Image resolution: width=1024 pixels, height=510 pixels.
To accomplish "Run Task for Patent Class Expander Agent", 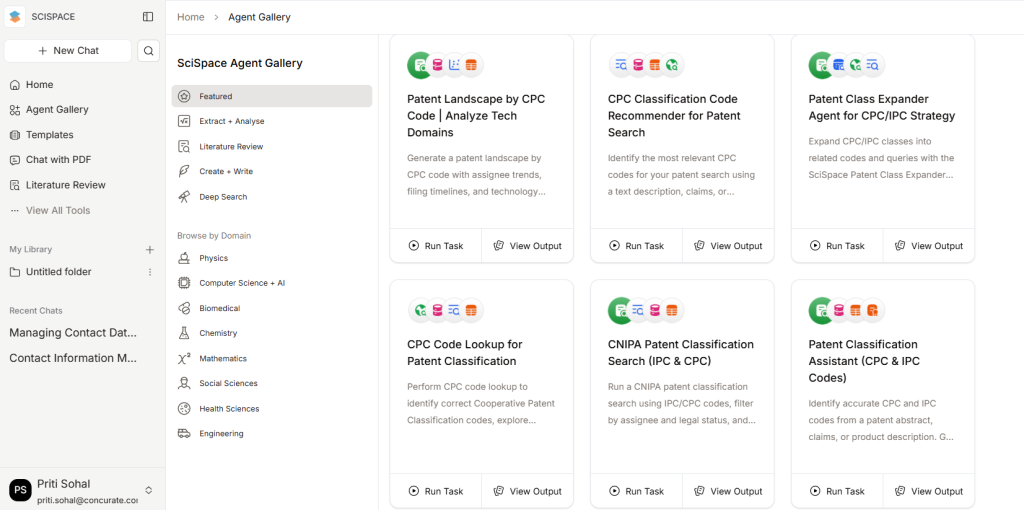I will pyautogui.click(x=837, y=246).
